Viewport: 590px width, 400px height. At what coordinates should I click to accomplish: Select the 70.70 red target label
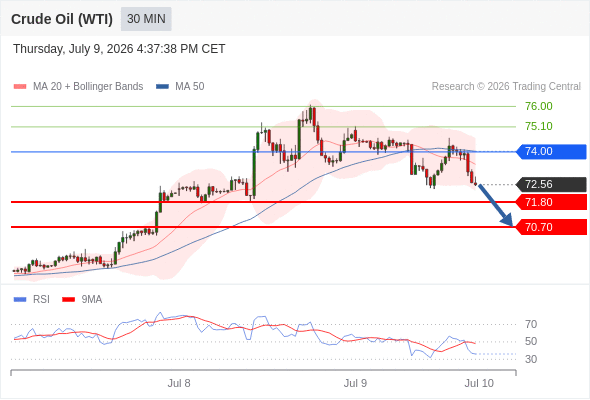[x=551, y=227]
